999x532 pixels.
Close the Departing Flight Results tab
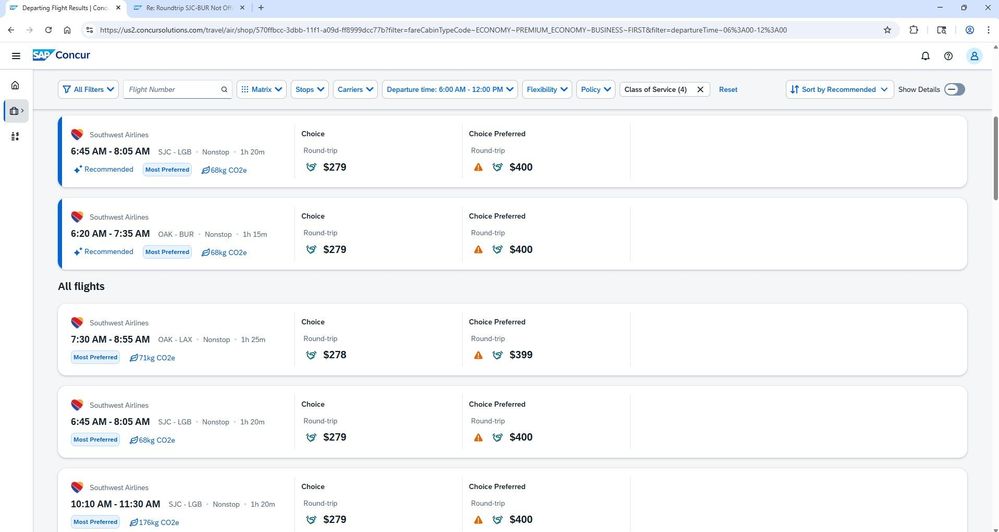point(118,8)
